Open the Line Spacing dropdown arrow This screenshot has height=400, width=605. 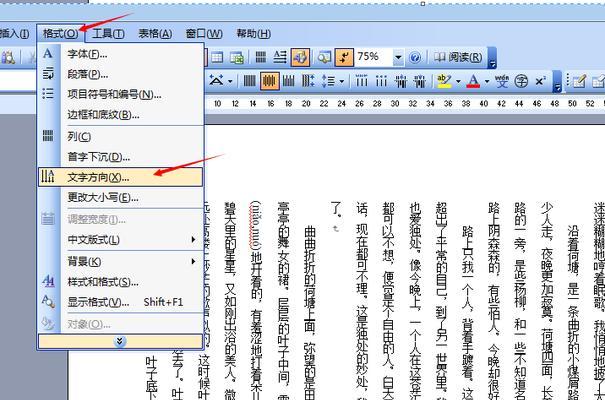tap(342, 81)
